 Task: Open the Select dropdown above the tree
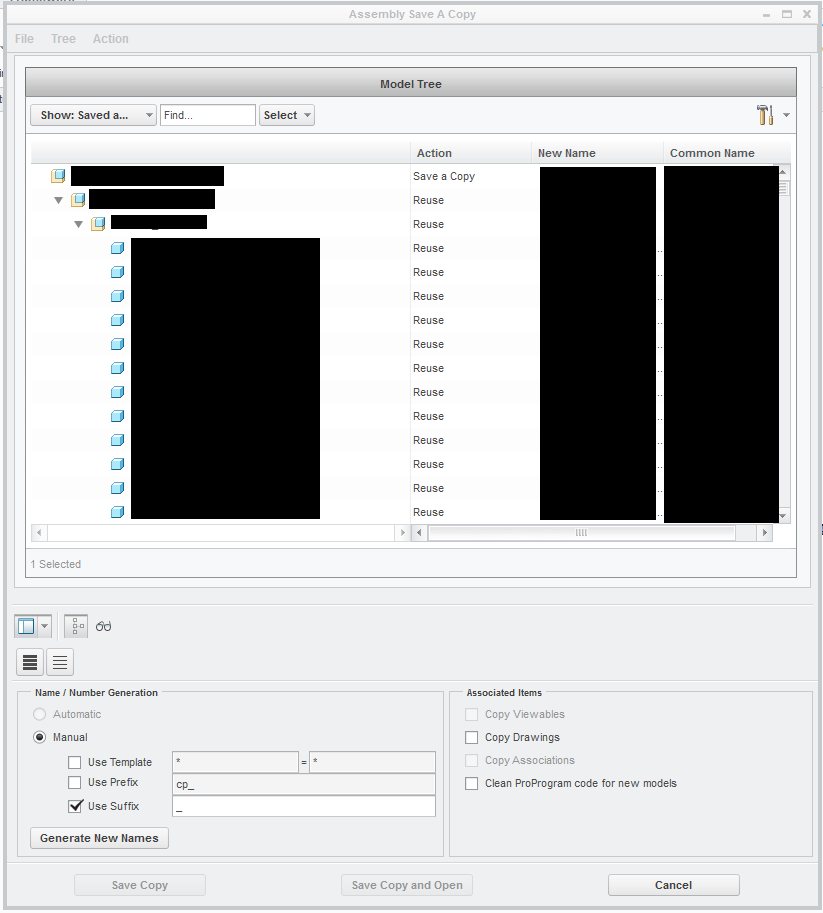[286, 114]
